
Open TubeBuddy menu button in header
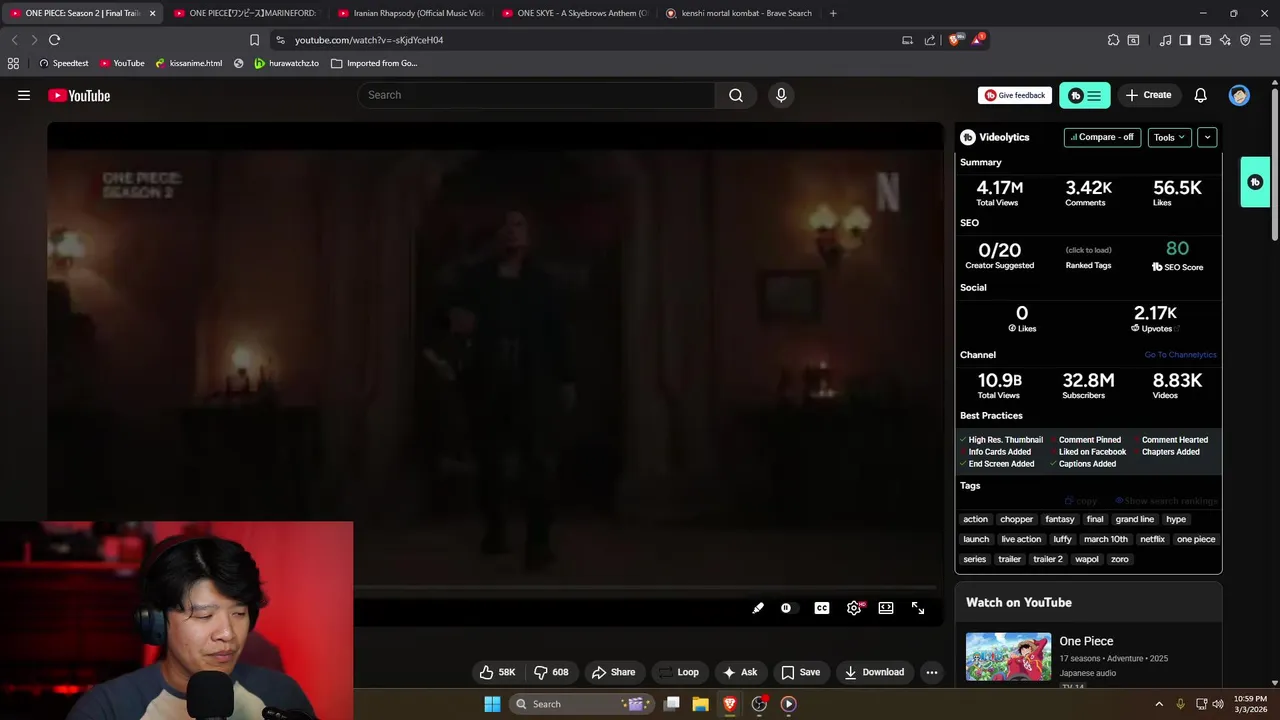[1085, 95]
